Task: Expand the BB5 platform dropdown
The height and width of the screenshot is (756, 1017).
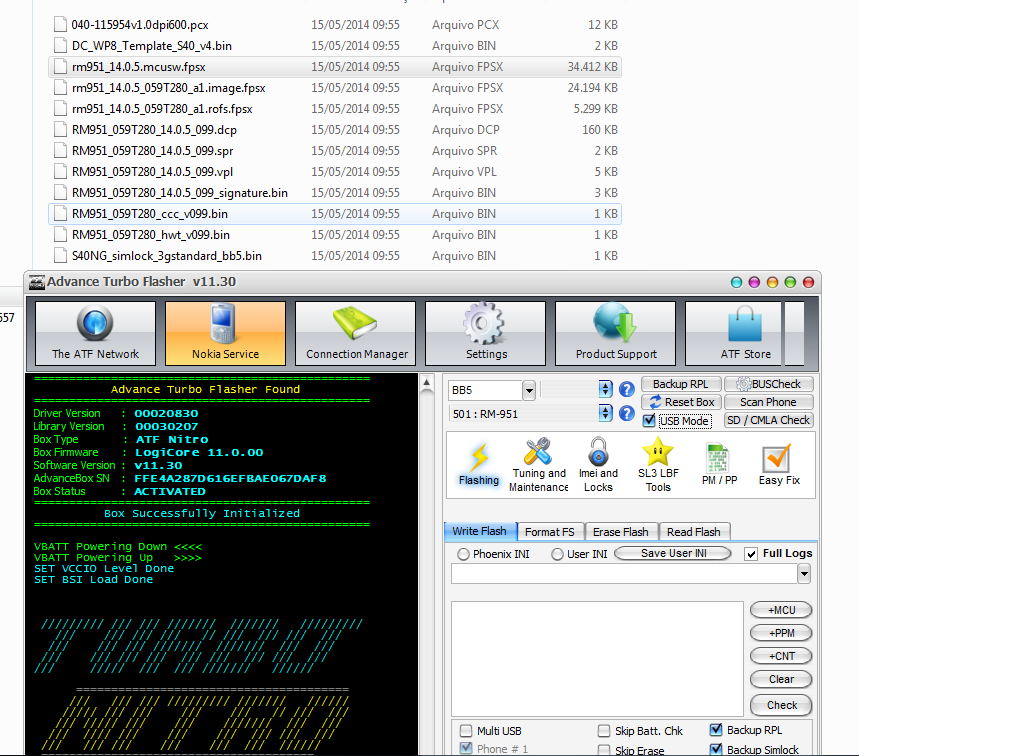Action: coord(529,390)
